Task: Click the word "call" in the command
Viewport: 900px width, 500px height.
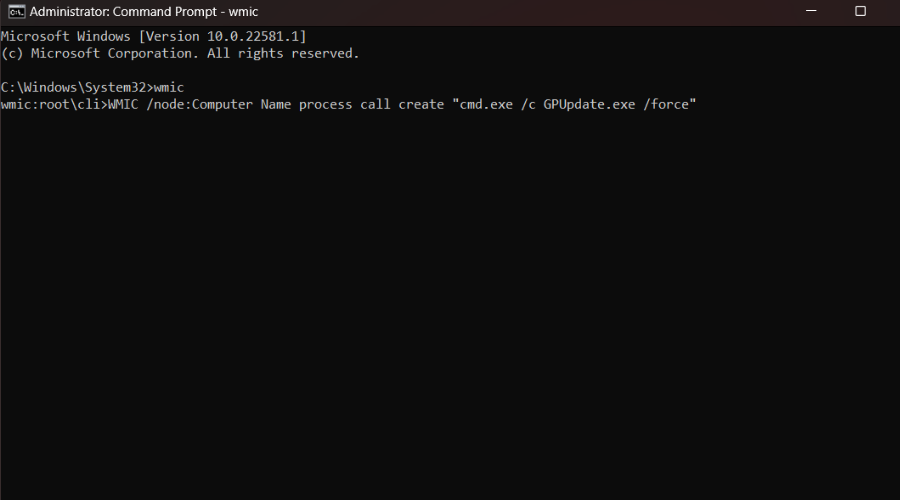Action: click(375, 105)
